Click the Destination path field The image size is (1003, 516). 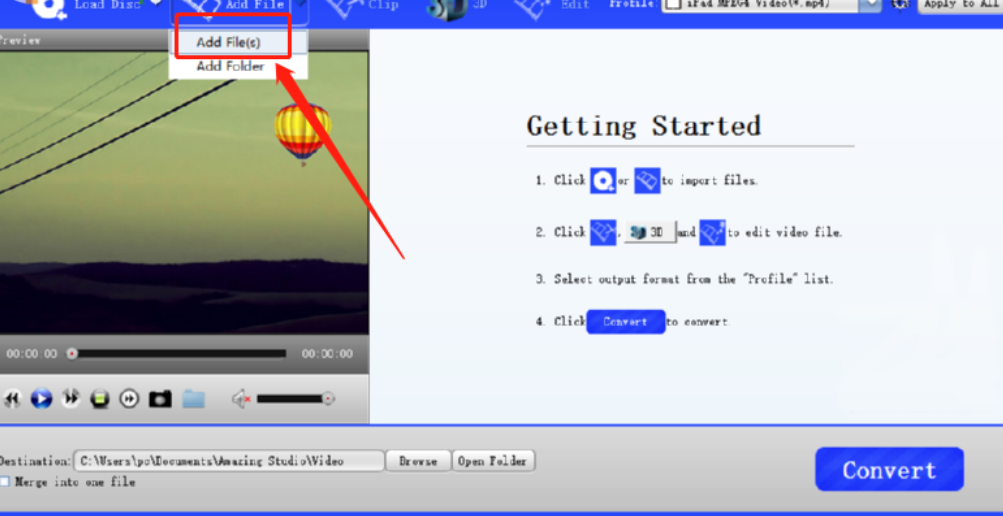(x=229, y=460)
